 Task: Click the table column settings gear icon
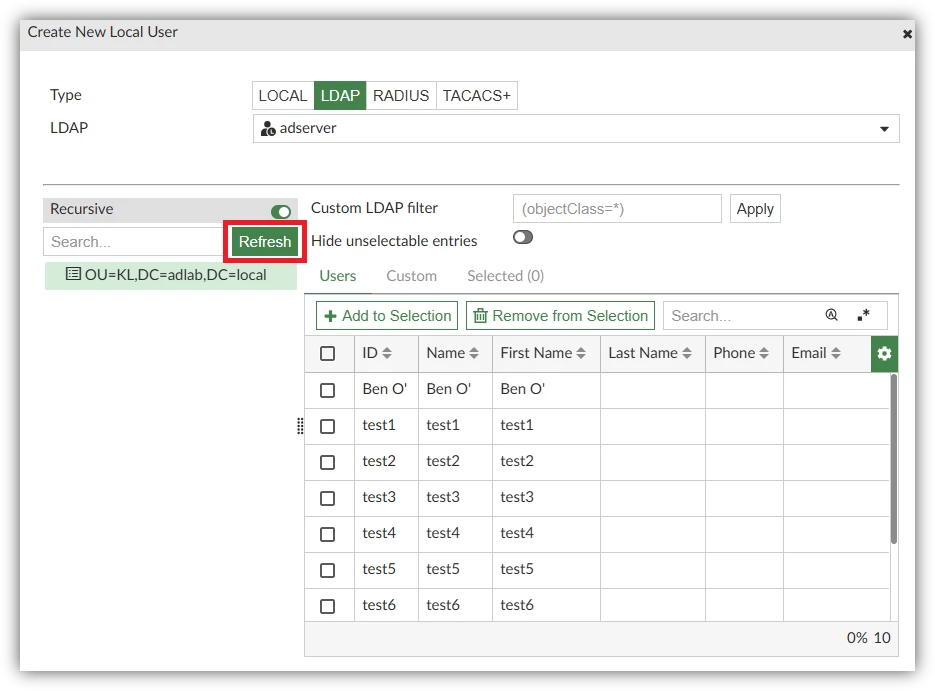[x=884, y=354]
